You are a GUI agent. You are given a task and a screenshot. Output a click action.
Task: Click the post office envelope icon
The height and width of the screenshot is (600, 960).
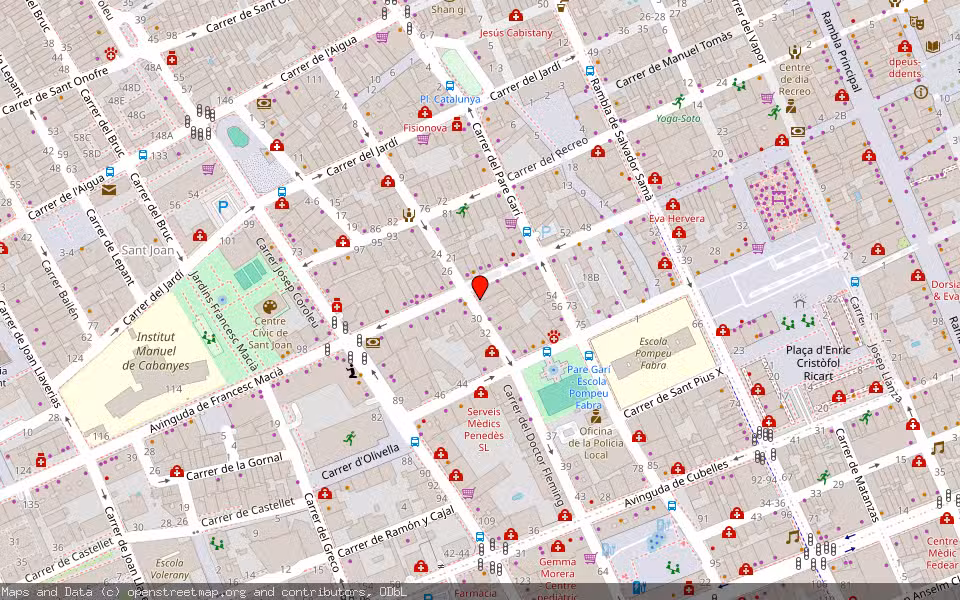tap(109, 190)
